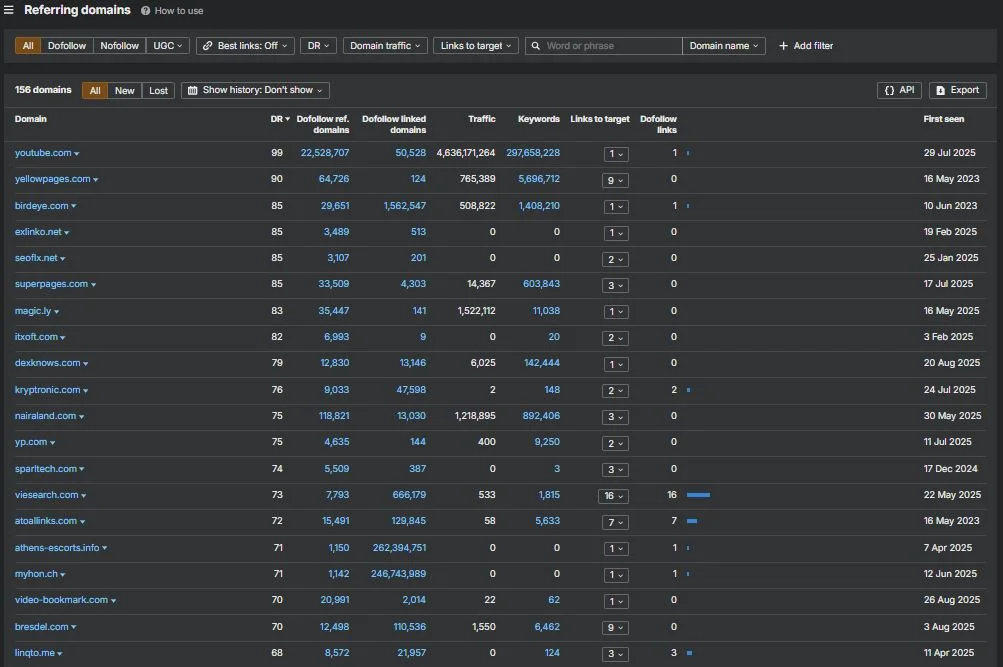Open Best links: Off dropdown
The height and width of the screenshot is (667, 1003).
pos(245,46)
